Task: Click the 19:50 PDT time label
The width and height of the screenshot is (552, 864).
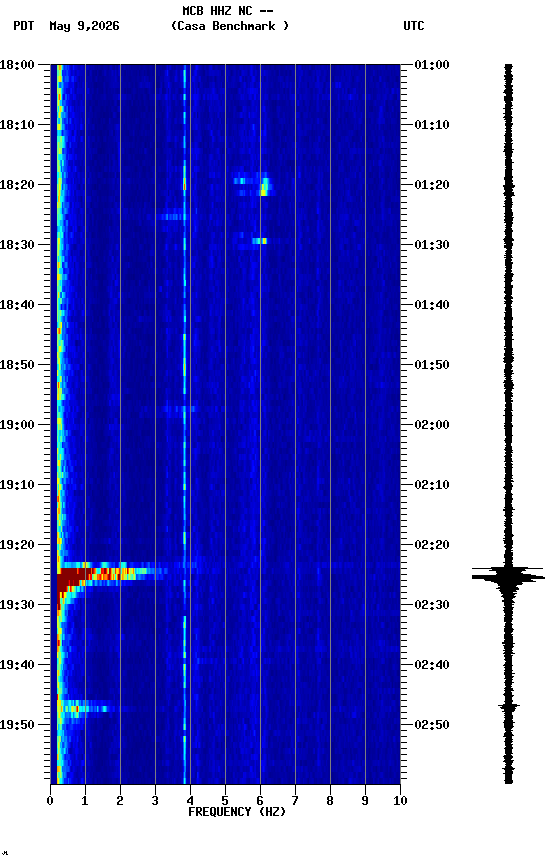Action: pos(17,725)
